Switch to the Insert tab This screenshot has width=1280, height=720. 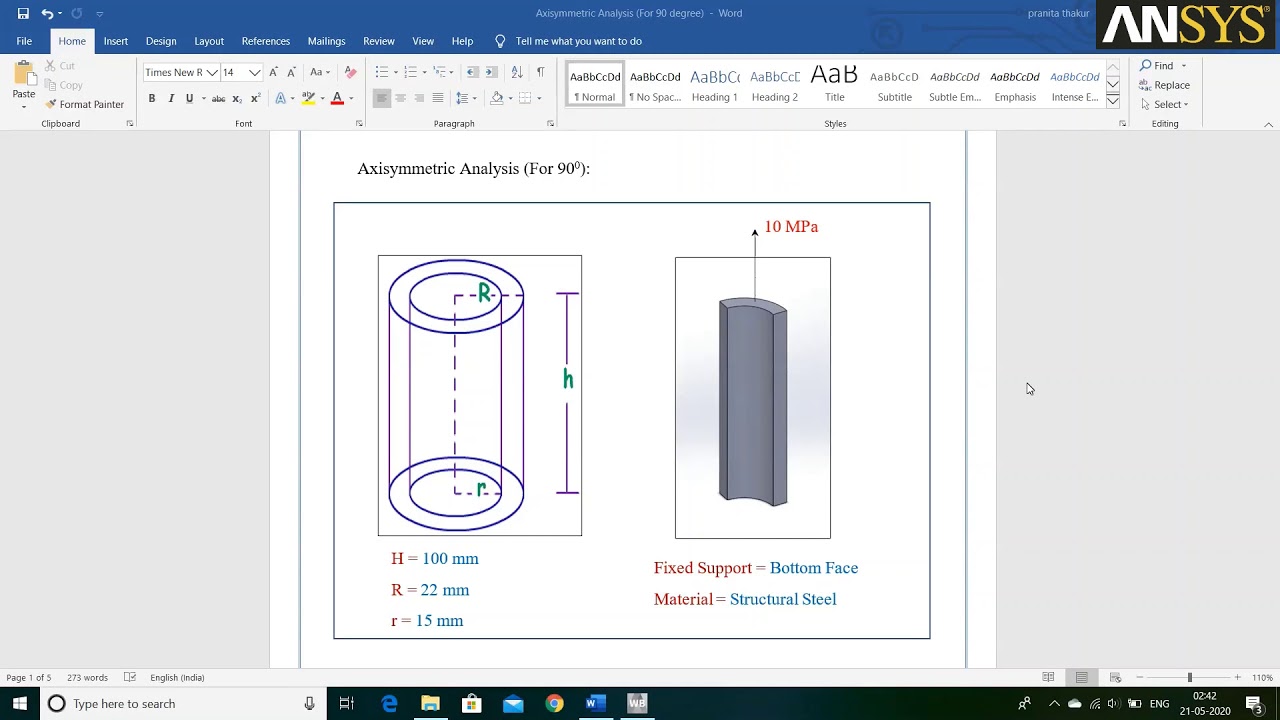(116, 41)
